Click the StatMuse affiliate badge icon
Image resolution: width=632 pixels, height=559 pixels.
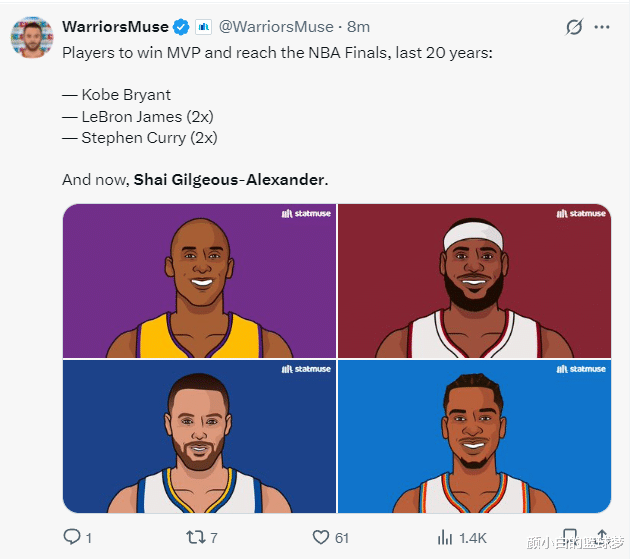click(x=204, y=27)
